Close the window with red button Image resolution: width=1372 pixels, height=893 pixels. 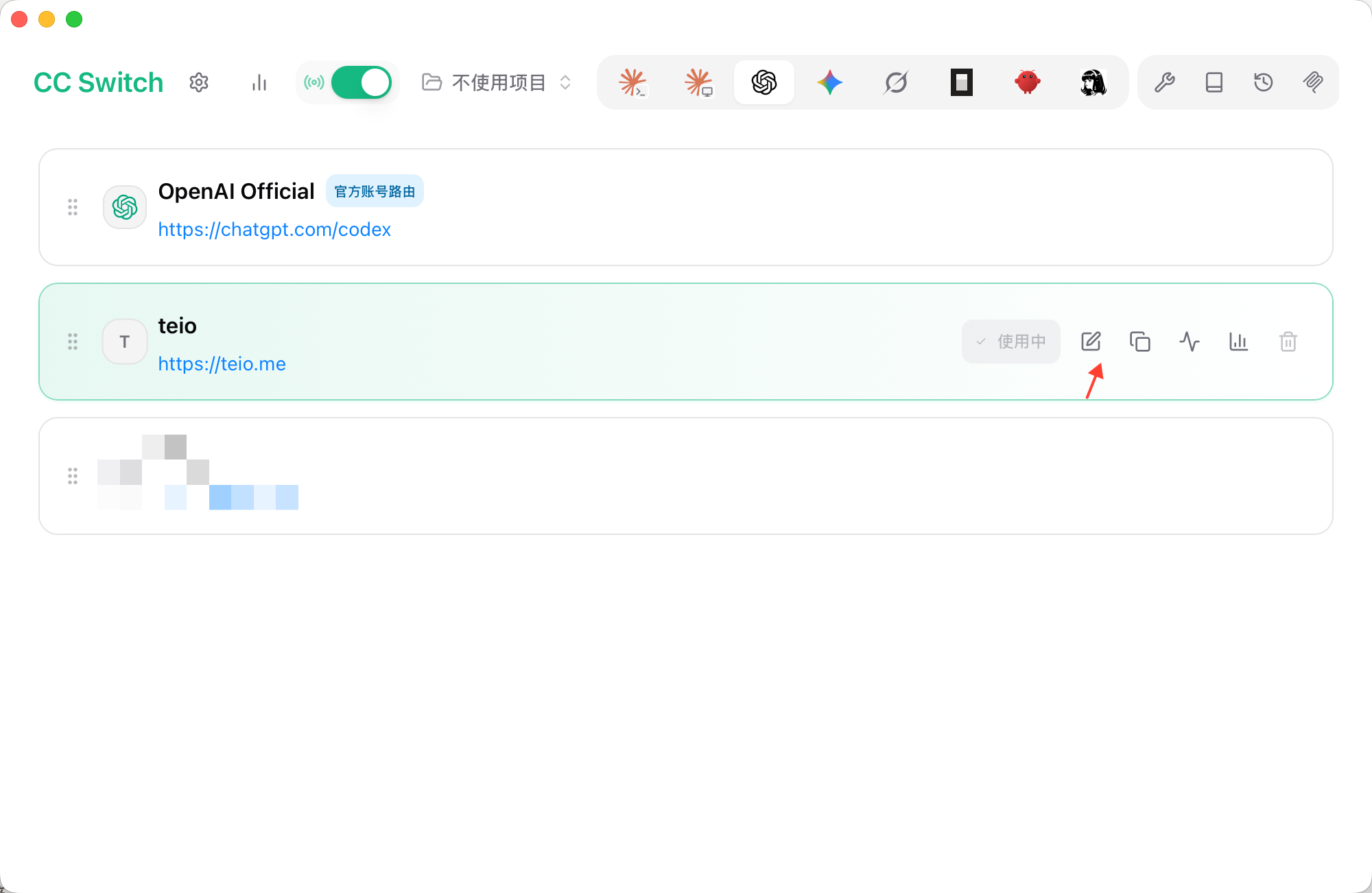pos(19,19)
